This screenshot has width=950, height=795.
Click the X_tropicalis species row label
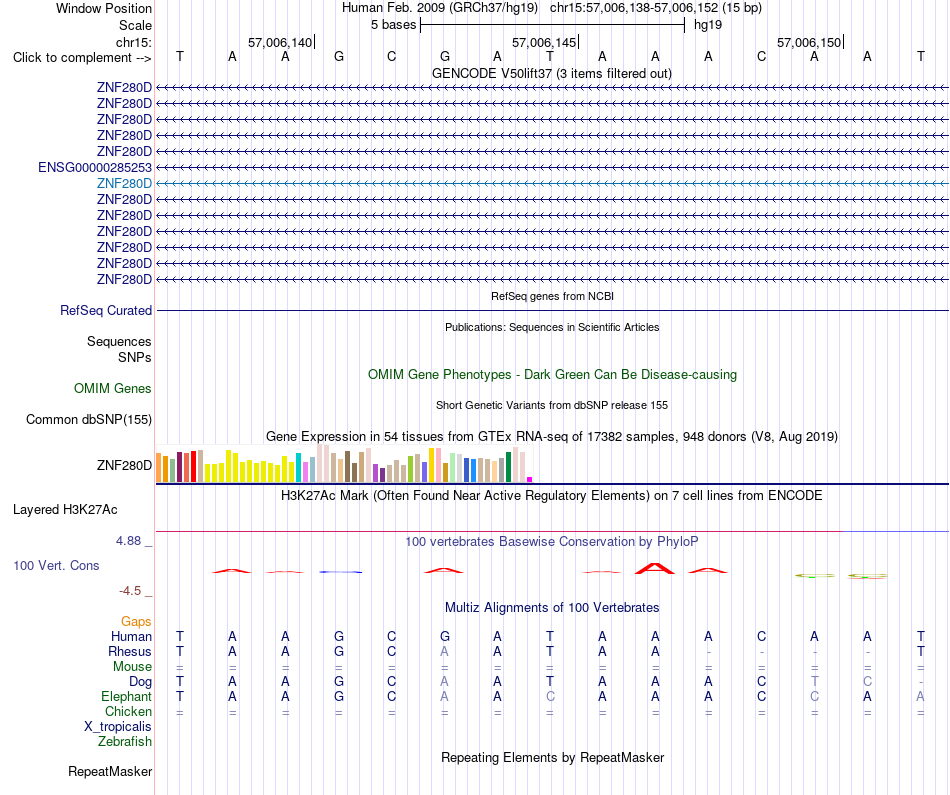click(118, 727)
